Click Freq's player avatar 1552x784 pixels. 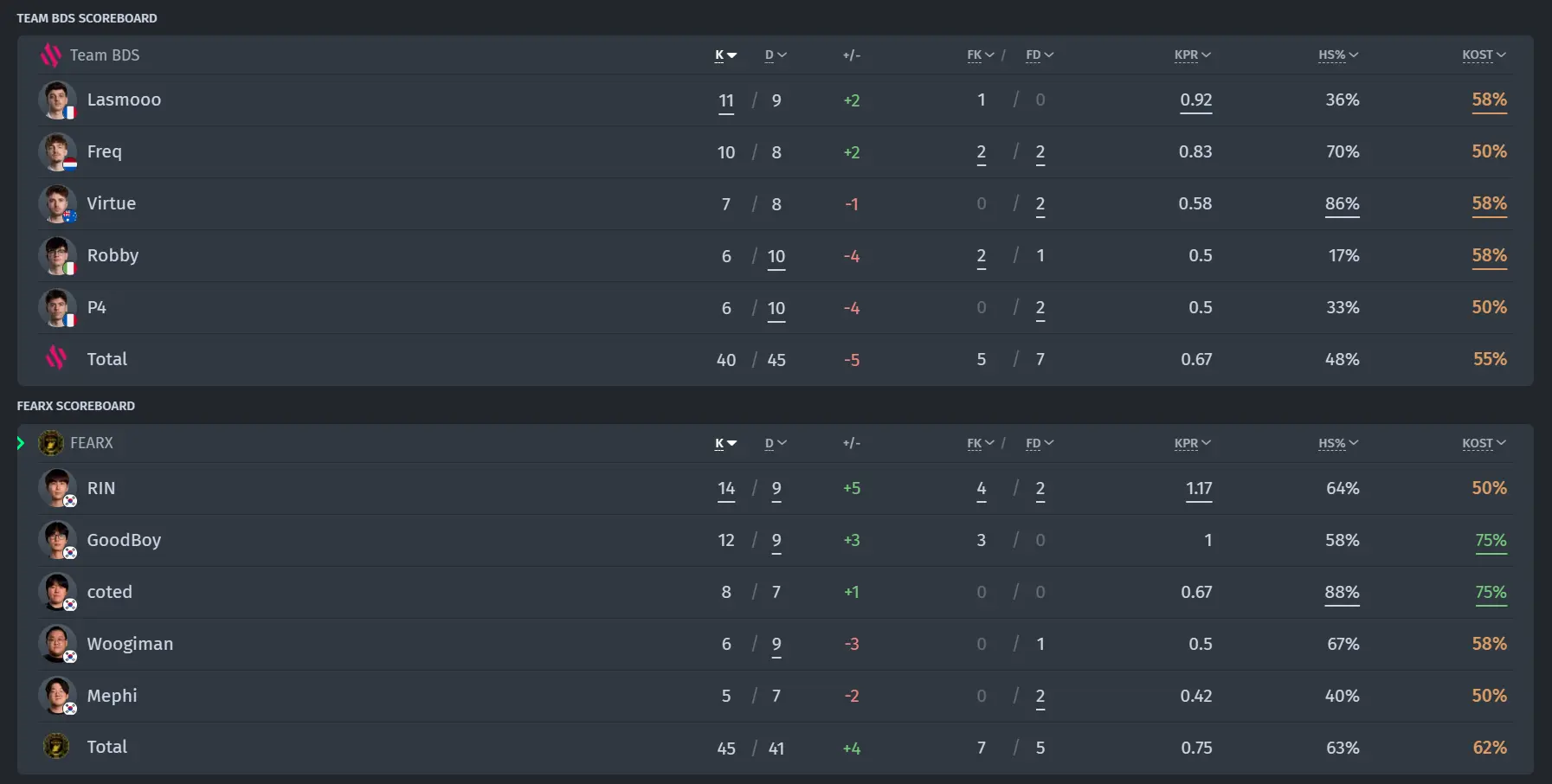click(57, 152)
